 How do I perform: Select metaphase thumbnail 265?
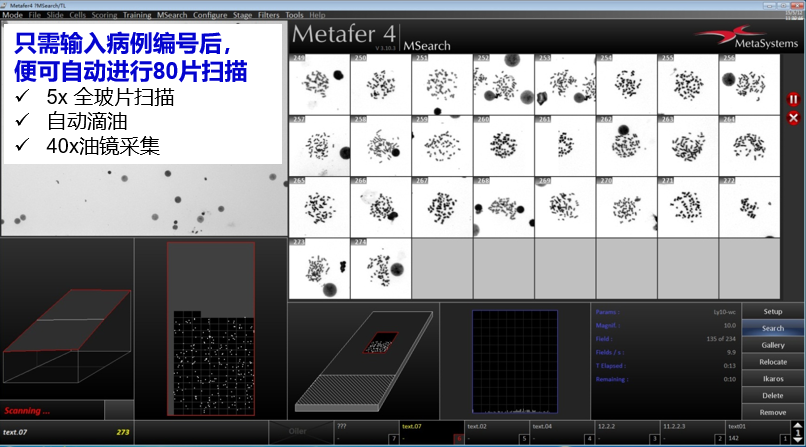pyautogui.click(x=319, y=207)
